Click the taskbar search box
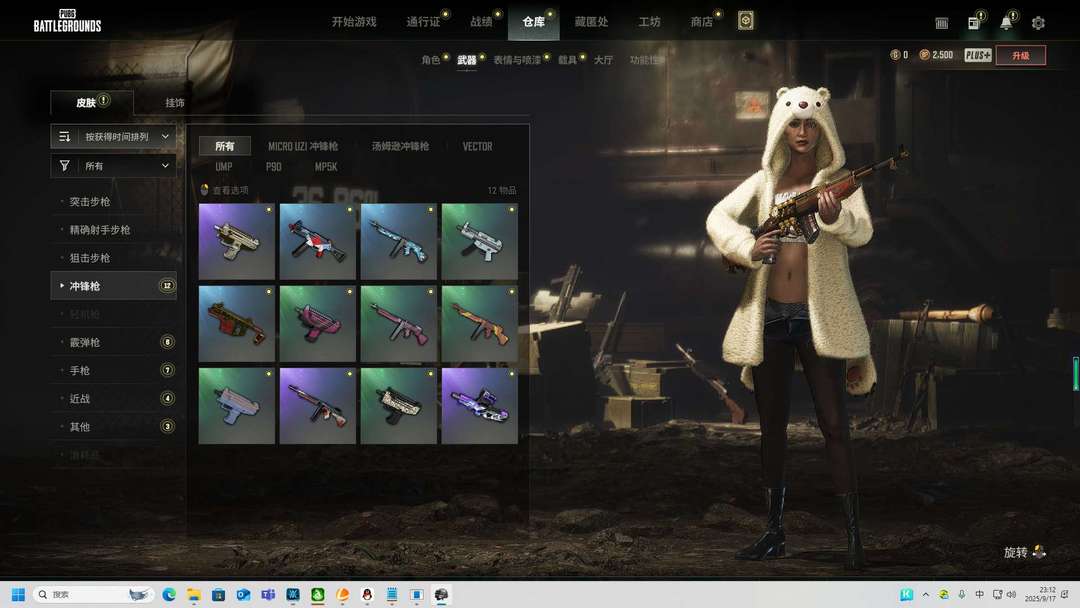Screen dimensions: 1080x608 click(93, 594)
